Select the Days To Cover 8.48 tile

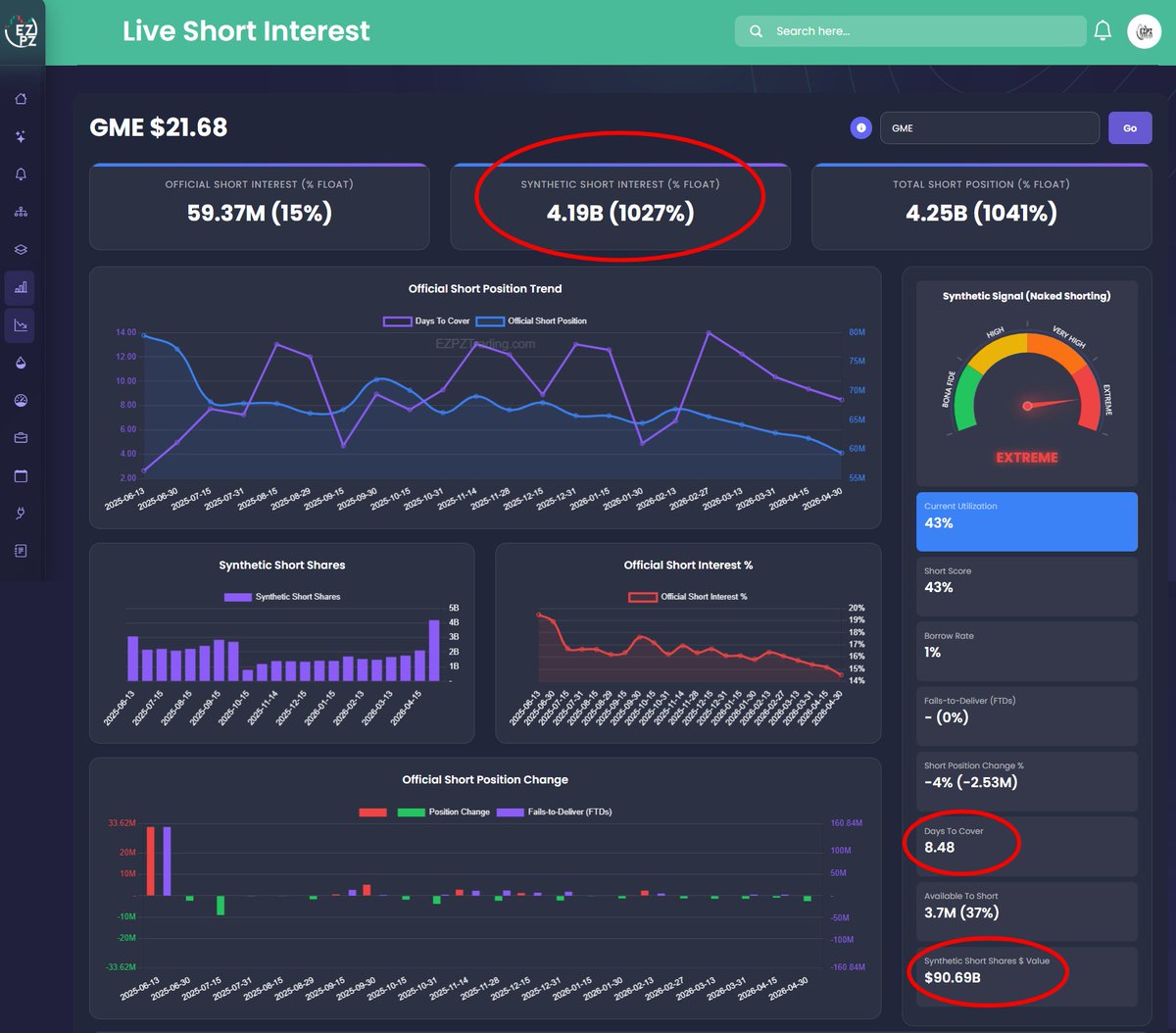click(x=1027, y=846)
